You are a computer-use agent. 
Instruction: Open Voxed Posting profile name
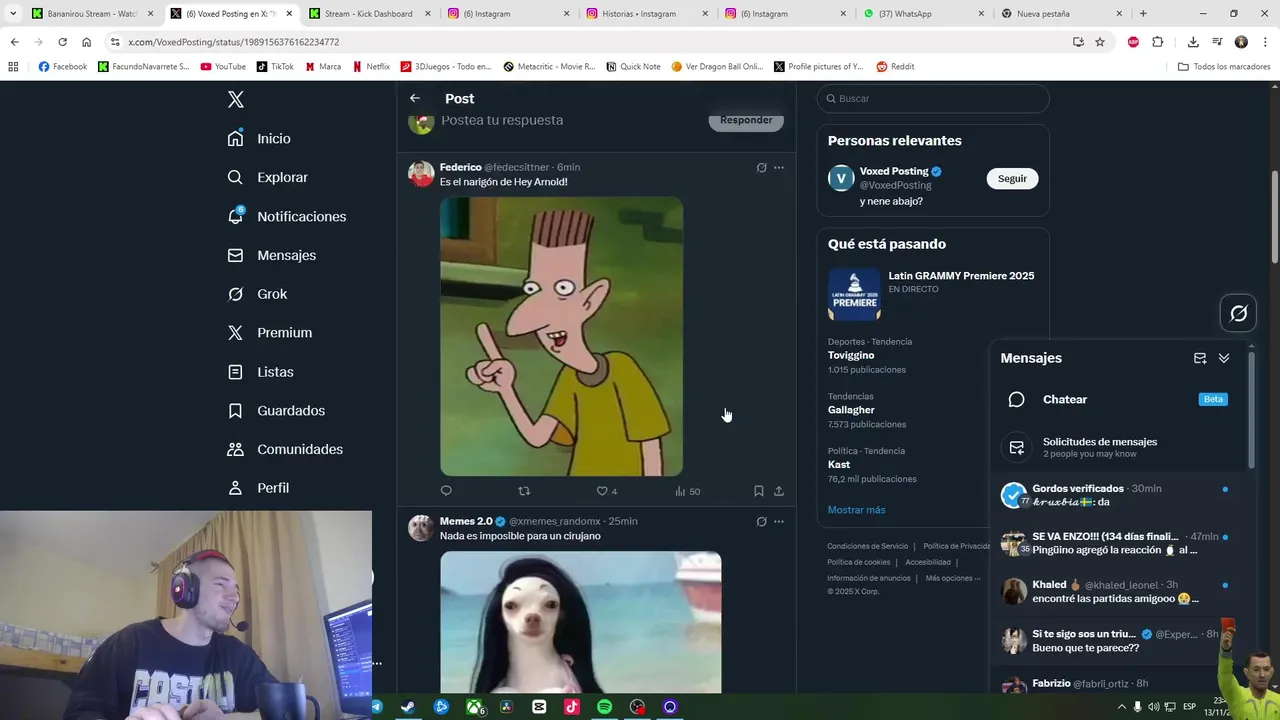(x=894, y=171)
